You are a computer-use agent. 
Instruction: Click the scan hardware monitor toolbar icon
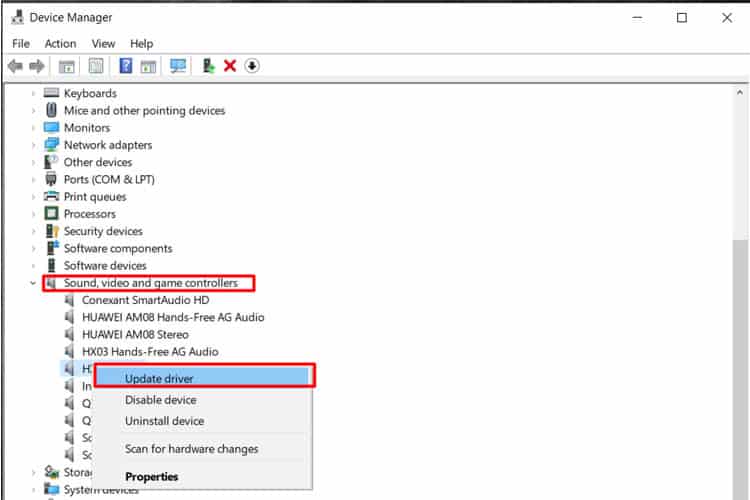(x=178, y=66)
